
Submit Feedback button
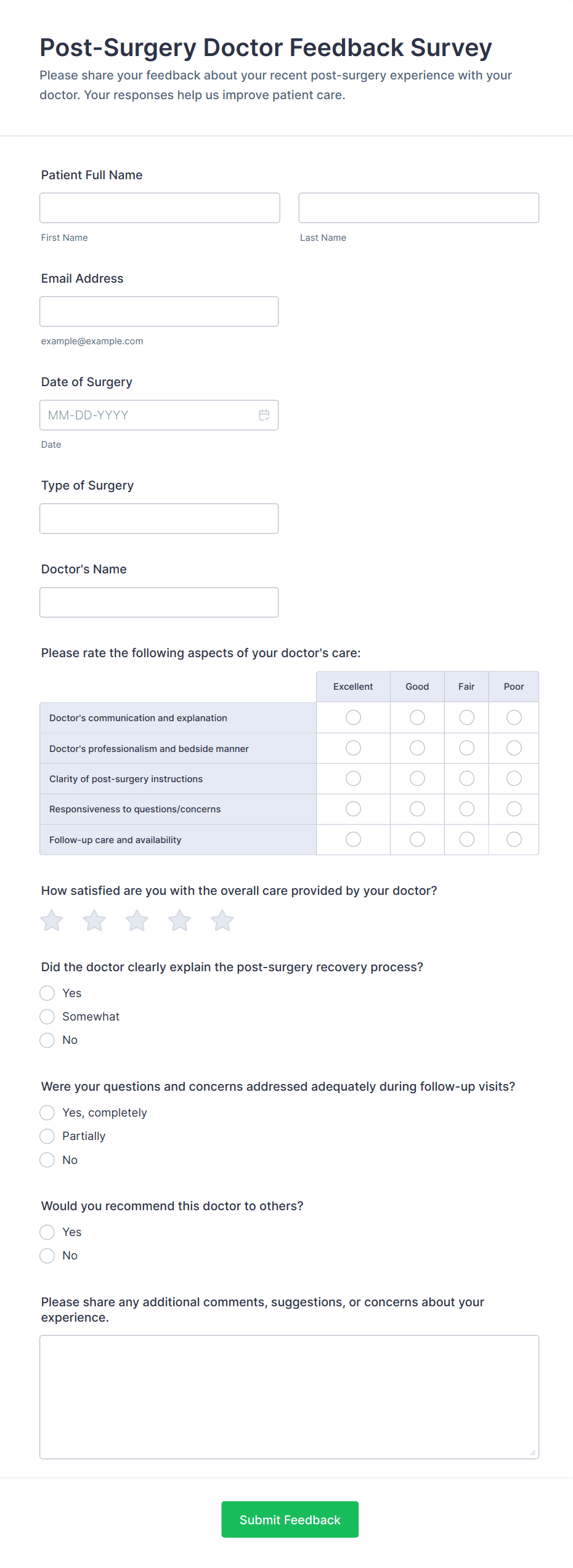pos(290,1519)
